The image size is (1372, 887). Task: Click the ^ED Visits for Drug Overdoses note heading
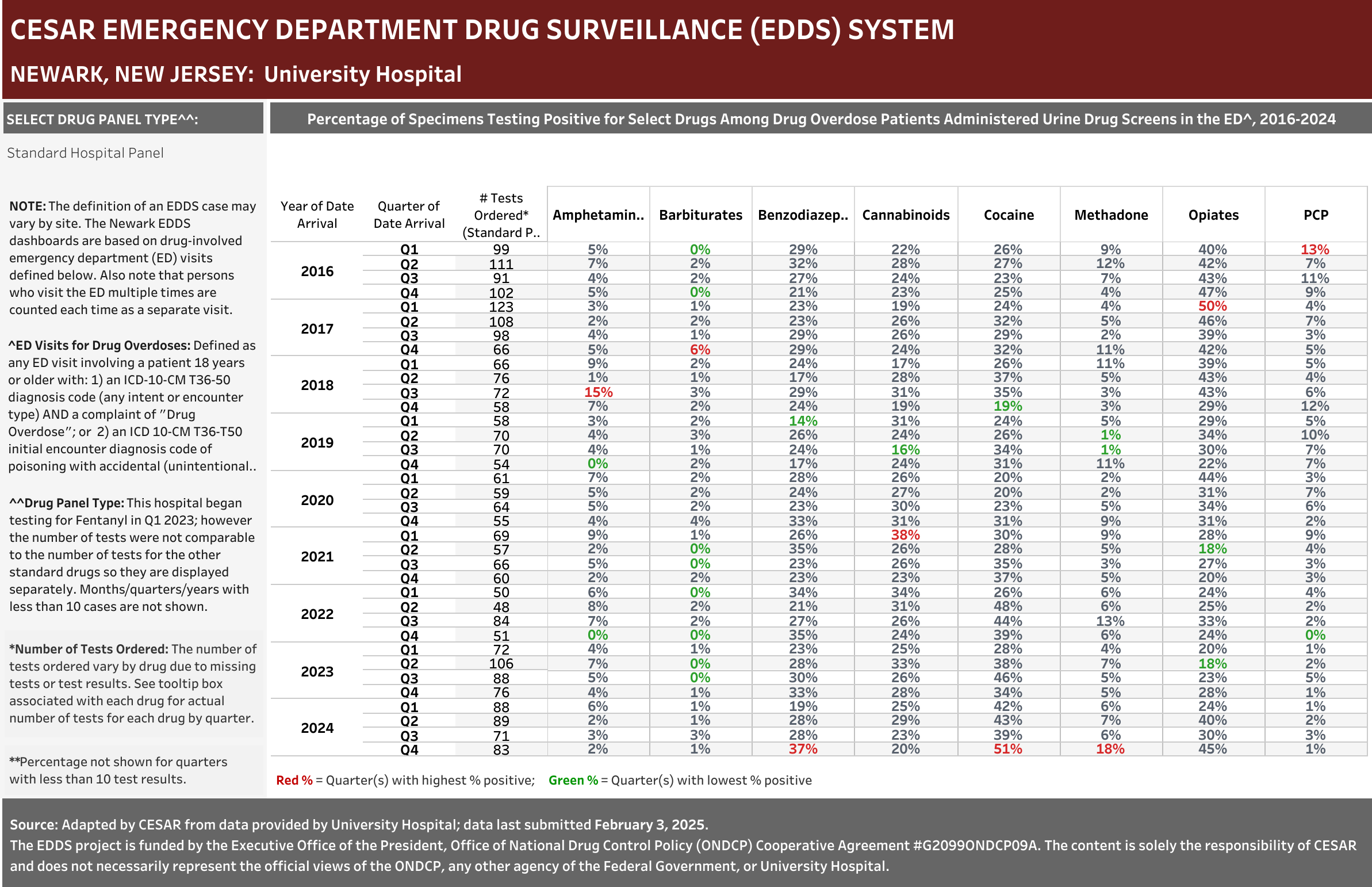99,345
